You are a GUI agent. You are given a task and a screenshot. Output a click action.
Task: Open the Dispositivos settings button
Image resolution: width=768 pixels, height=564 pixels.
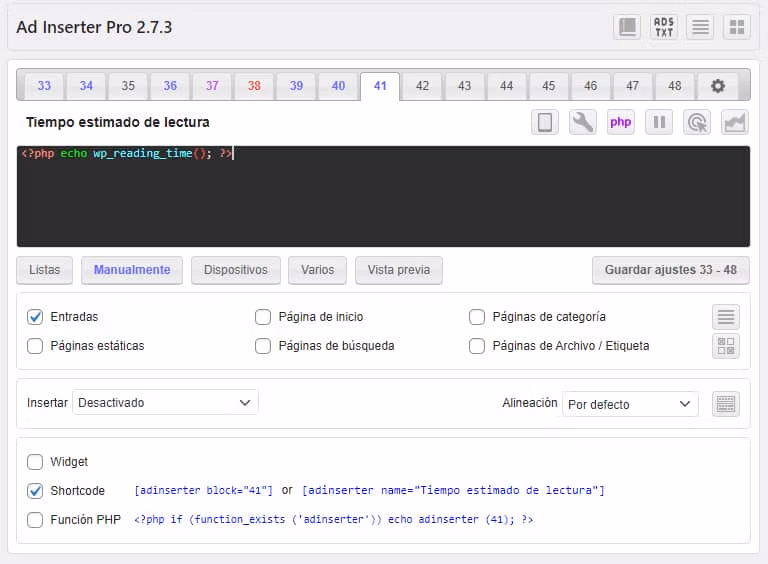point(236,270)
